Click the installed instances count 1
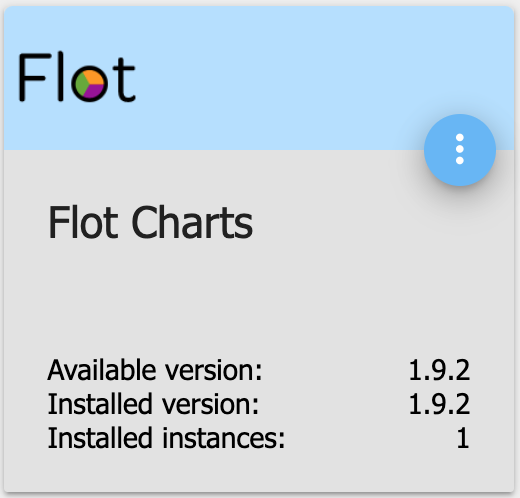 (463, 437)
